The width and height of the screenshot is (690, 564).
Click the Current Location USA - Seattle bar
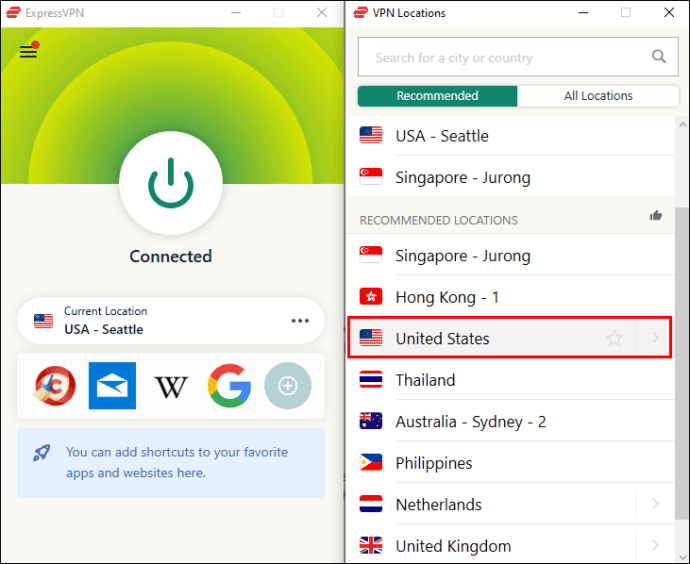(x=171, y=321)
